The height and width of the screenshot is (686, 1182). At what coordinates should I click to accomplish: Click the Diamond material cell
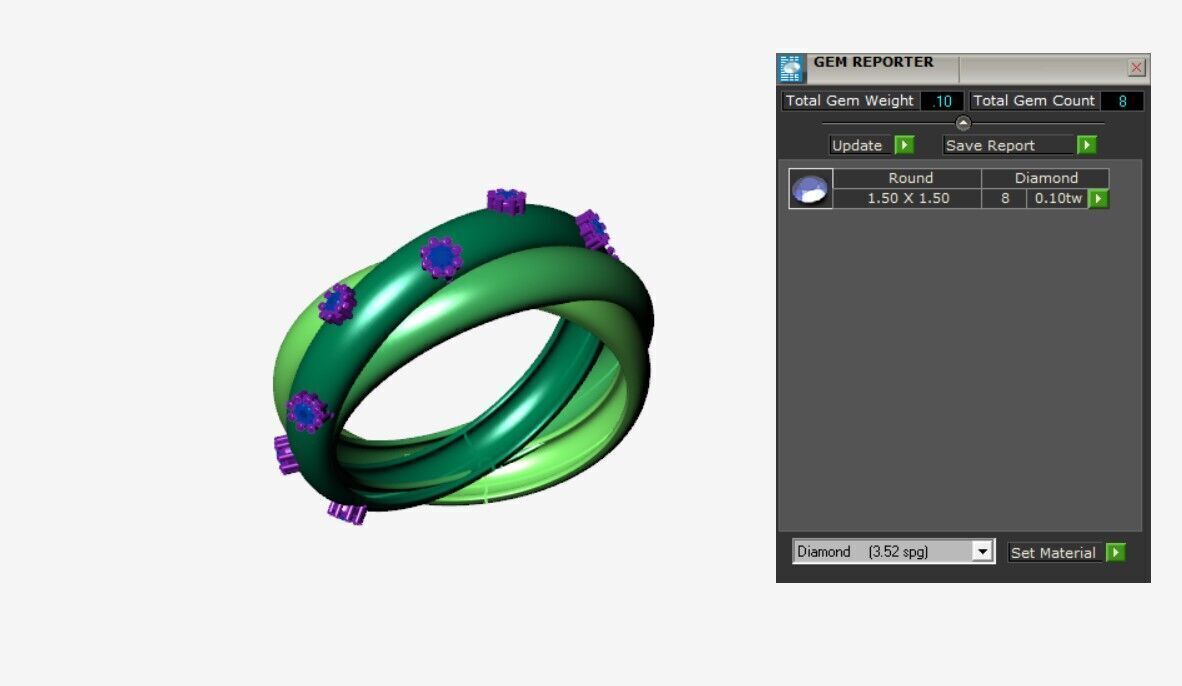(x=1046, y=178)
